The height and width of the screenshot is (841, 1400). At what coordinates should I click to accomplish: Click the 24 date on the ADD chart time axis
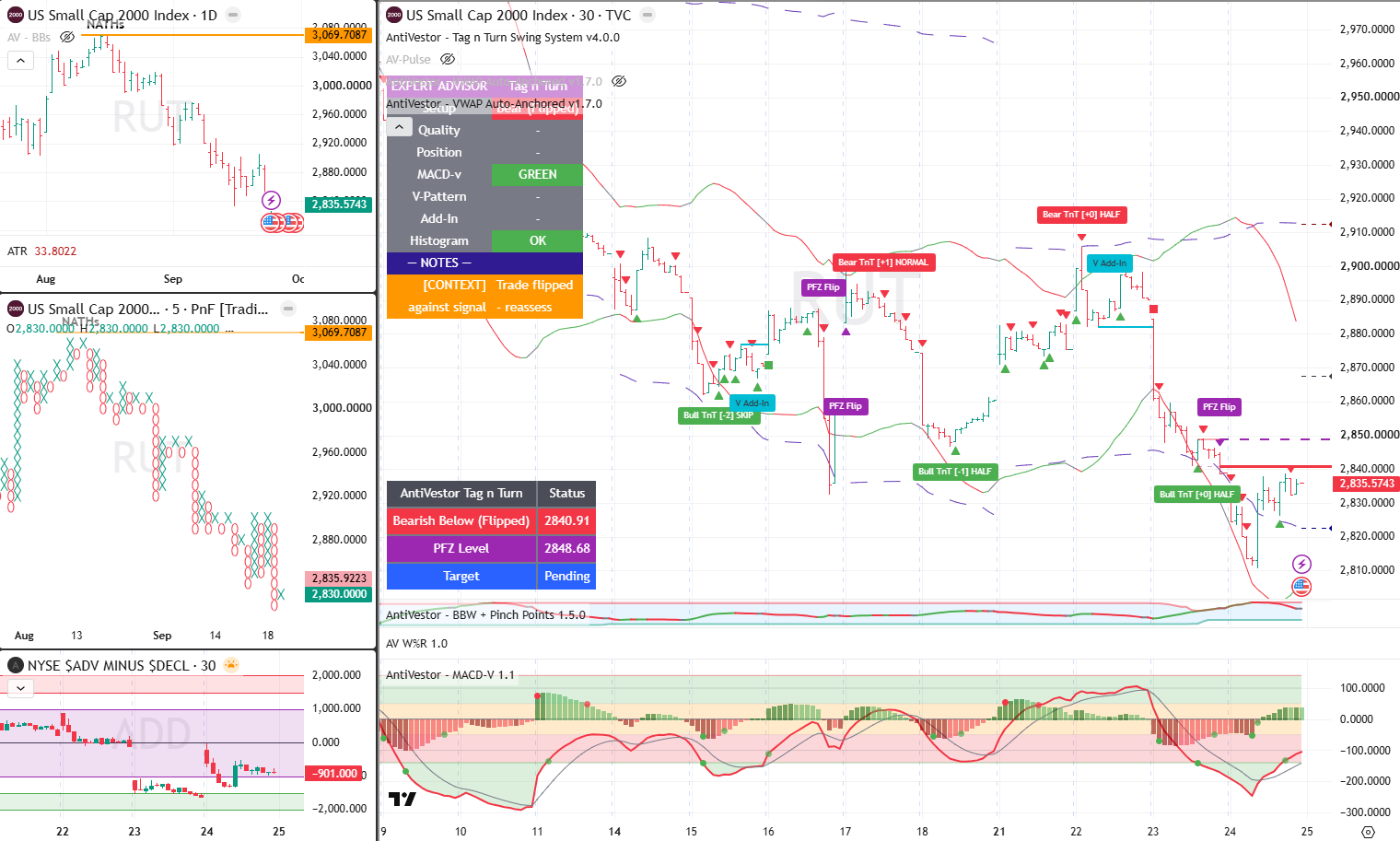207,831
